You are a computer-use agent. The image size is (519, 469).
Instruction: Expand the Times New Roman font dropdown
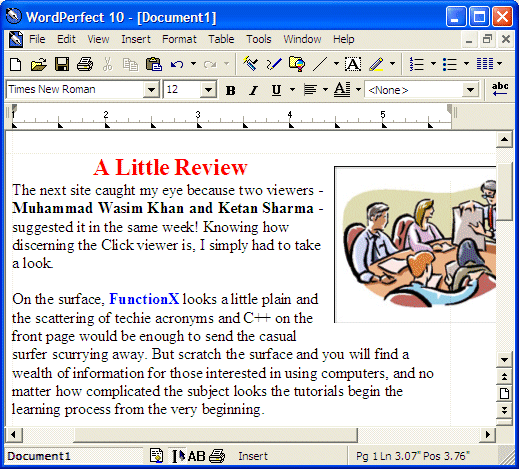coord(151,89)
